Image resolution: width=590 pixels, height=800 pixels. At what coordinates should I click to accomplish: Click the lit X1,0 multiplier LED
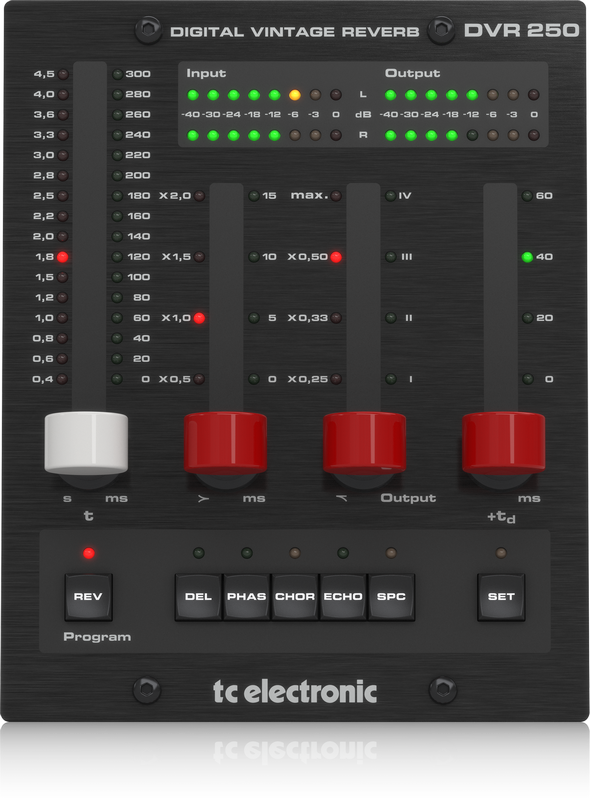(x=200, y=318)
